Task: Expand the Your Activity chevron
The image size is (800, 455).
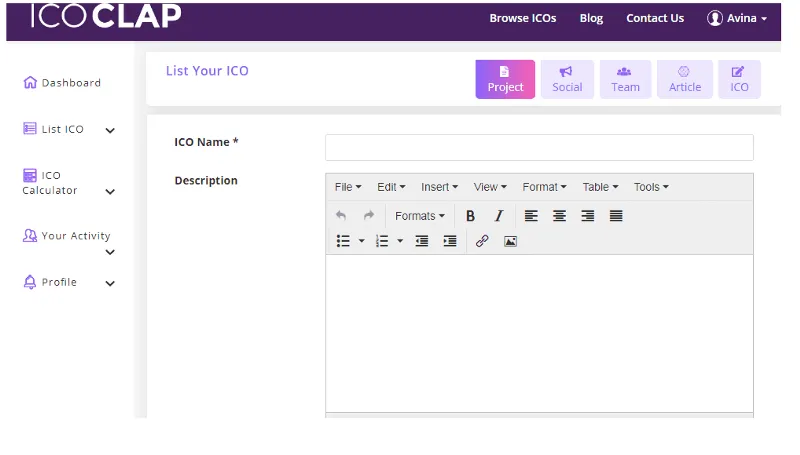Action: click(x=110, y=252)
